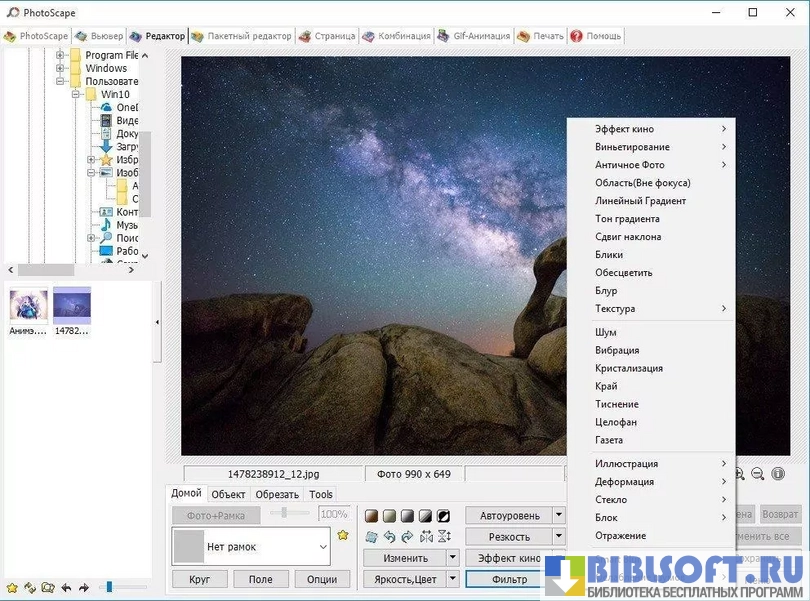Image resolution: width=810 pixels, height=601 pixels.
Task: Open the dropdown arrow next to Изменить
Action: click(x=452, y=558)
